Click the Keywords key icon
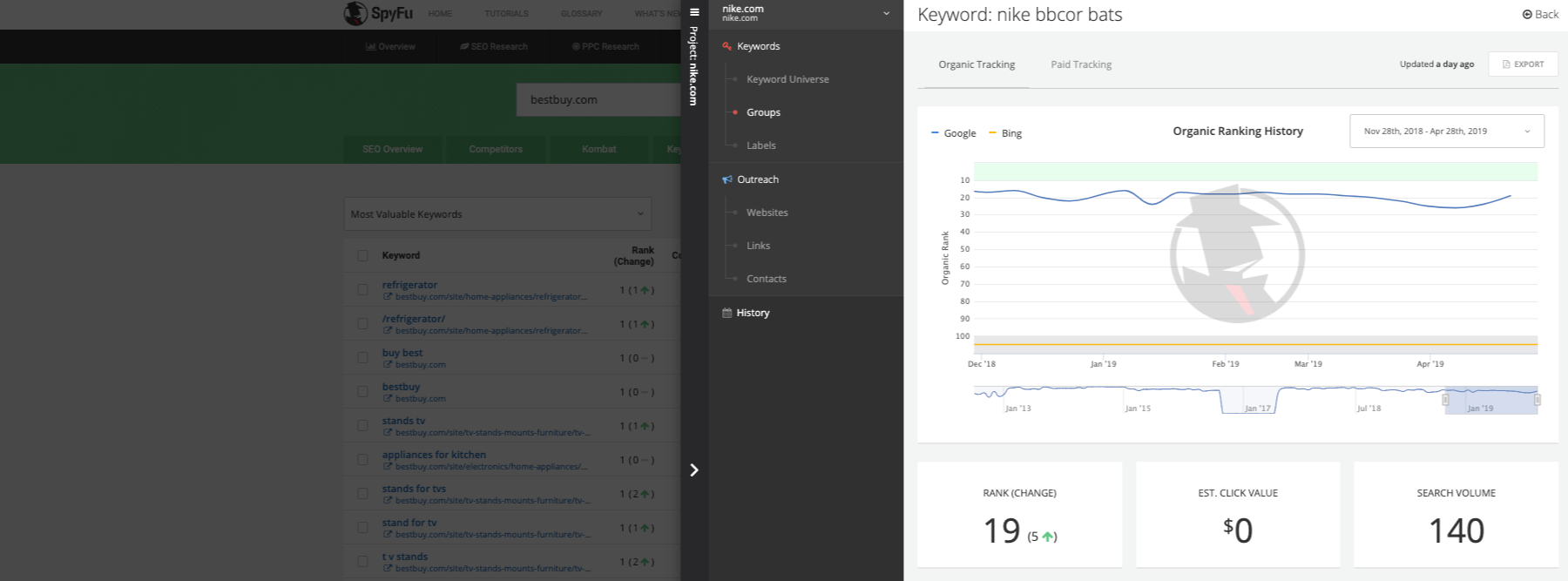The height and width of the screenshot is (581, 1568). (x=727, y=46)
